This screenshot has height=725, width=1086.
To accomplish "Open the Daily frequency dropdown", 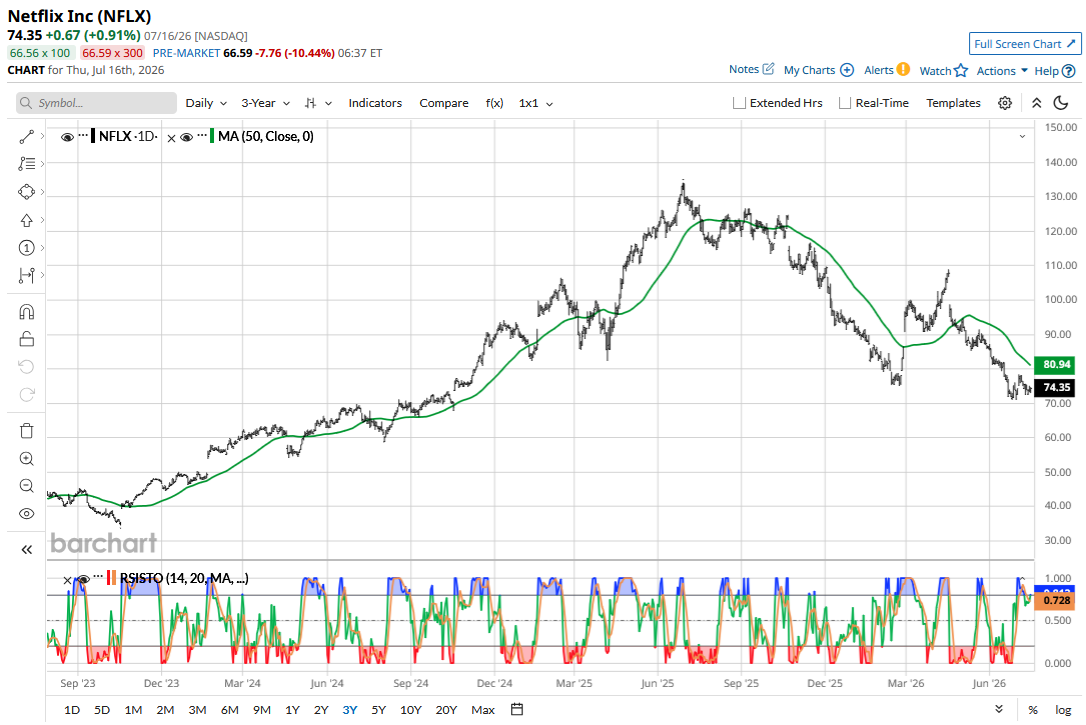I will [206, 103].
